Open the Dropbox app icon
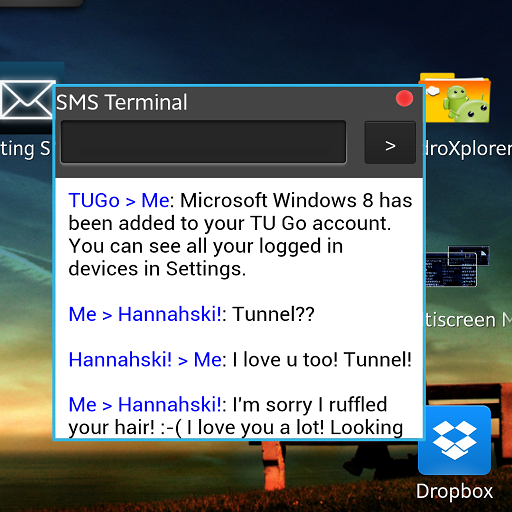The height and width of the screenshot is (512, 512). click(x=454, y=440)
